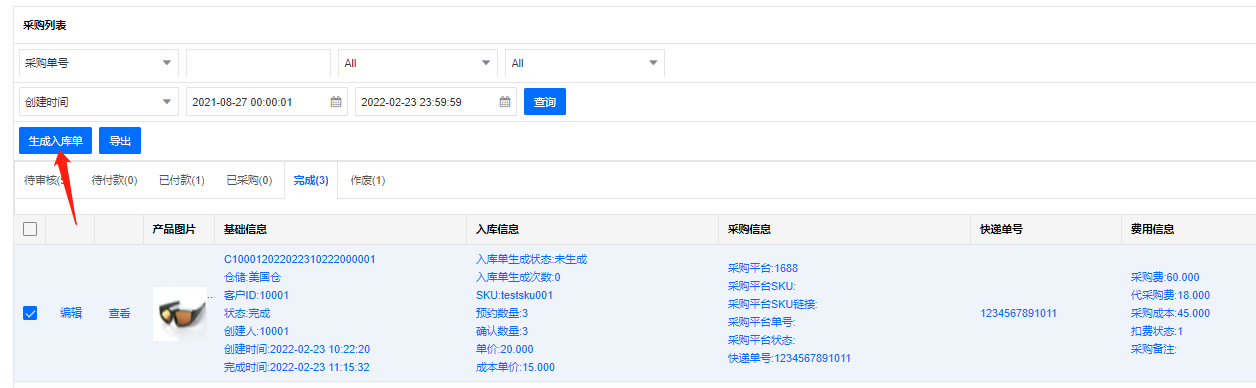This screenshot has height=388, width=1256.
Task: Click the 查看 link in the order row
Action: (119, 313)
